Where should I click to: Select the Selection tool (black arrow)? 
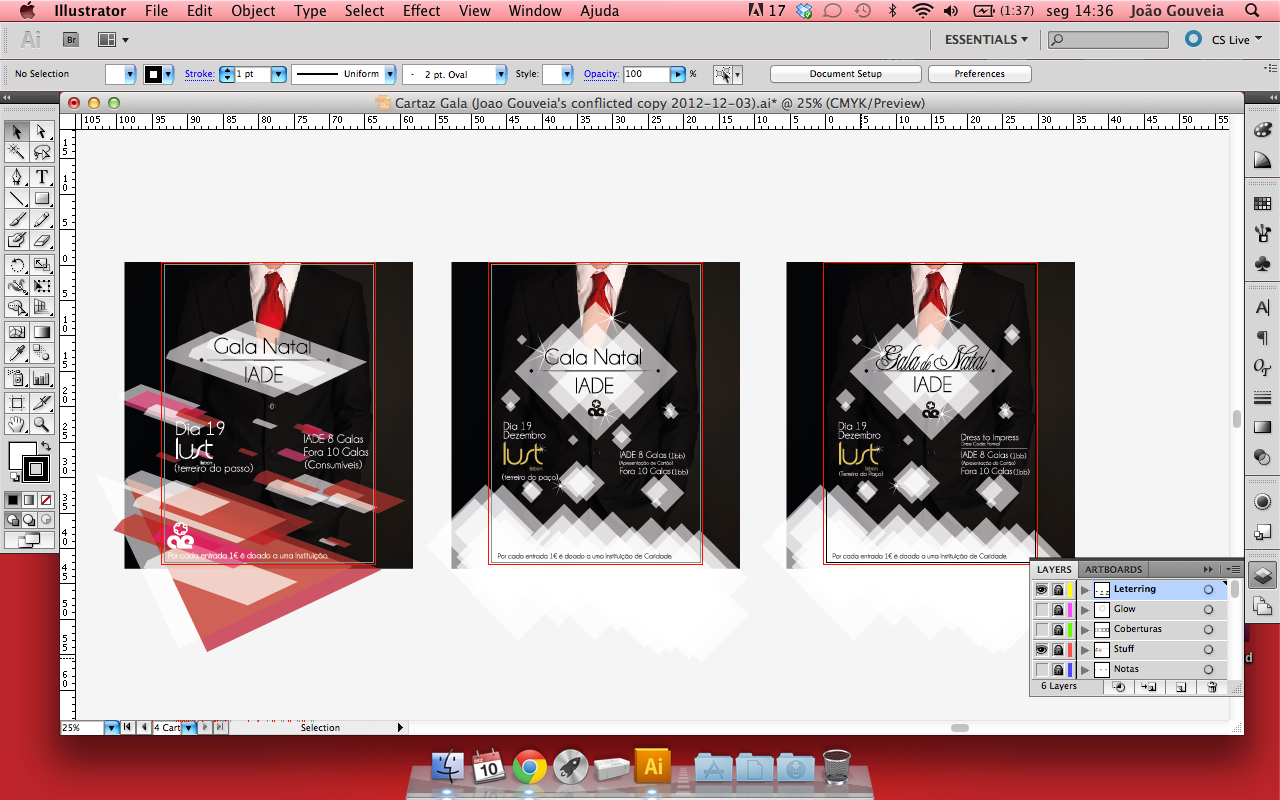pyautogui.click(x=17, y=132)
